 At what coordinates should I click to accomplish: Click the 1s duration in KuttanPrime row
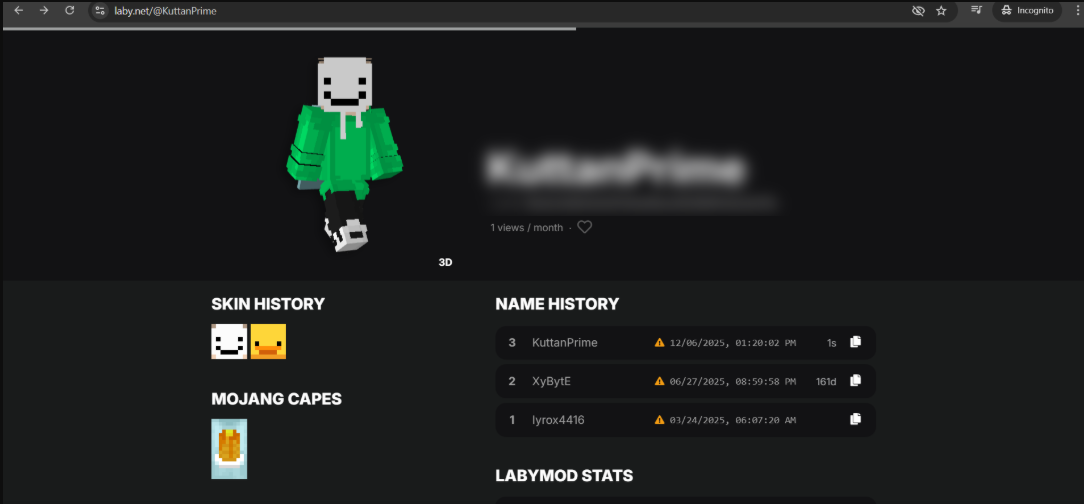click(x=831, y=343)
